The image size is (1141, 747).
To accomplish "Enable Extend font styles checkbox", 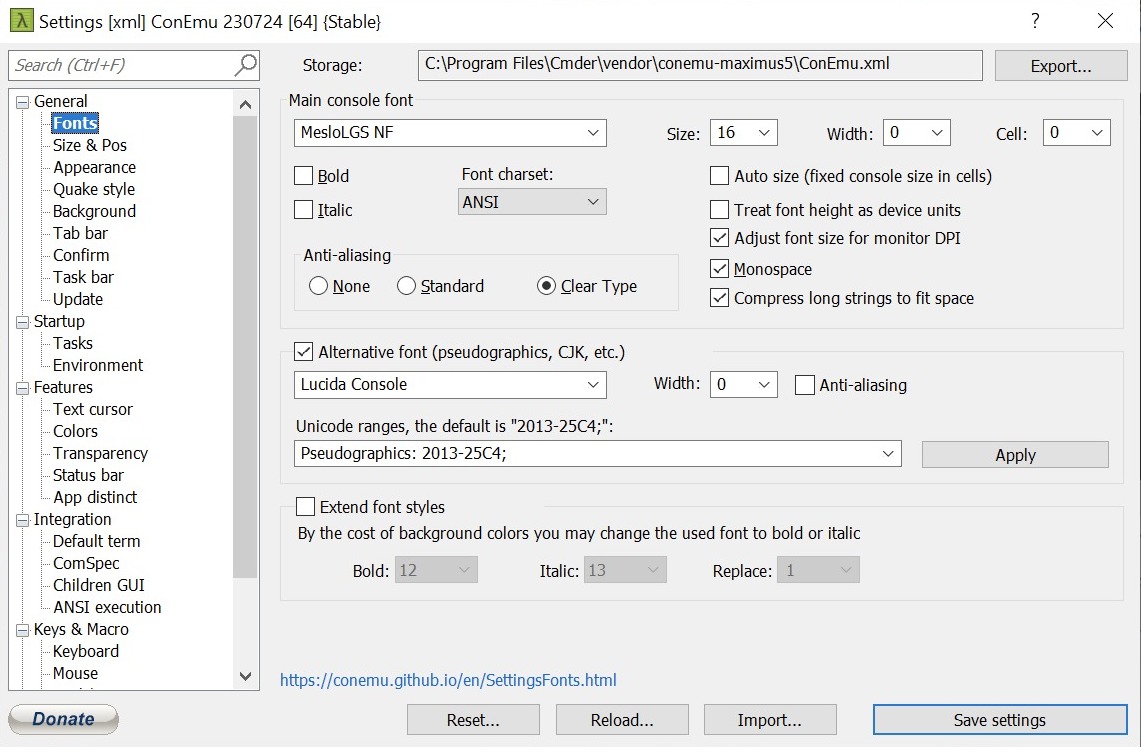I will [306, 506].
